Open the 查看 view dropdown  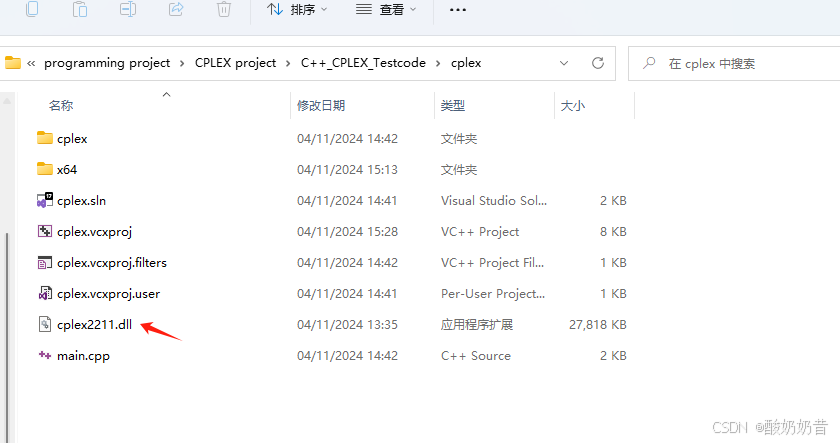pyautogui.click(x=386, y=10)
